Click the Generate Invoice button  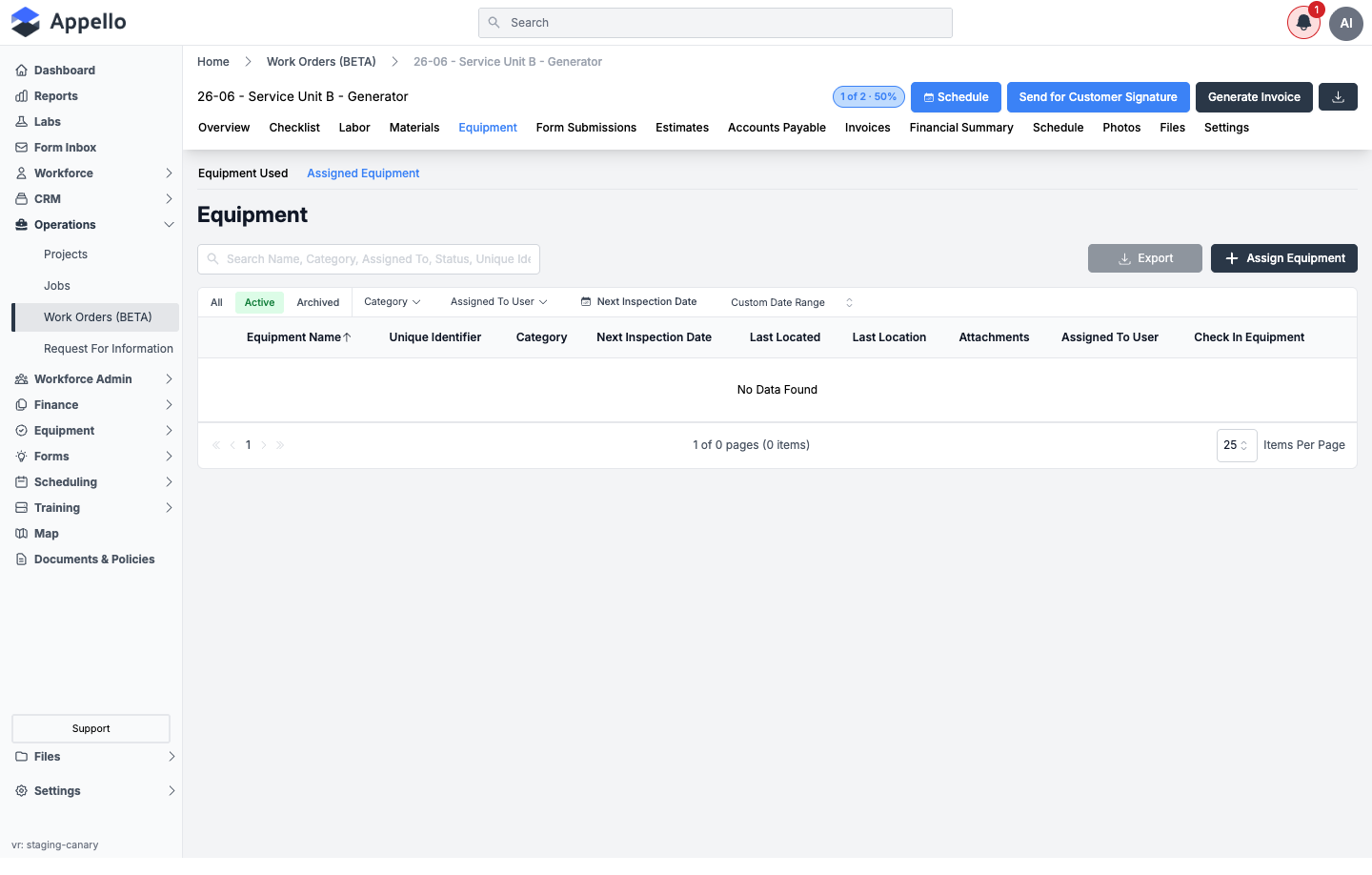coord(1254,97)
